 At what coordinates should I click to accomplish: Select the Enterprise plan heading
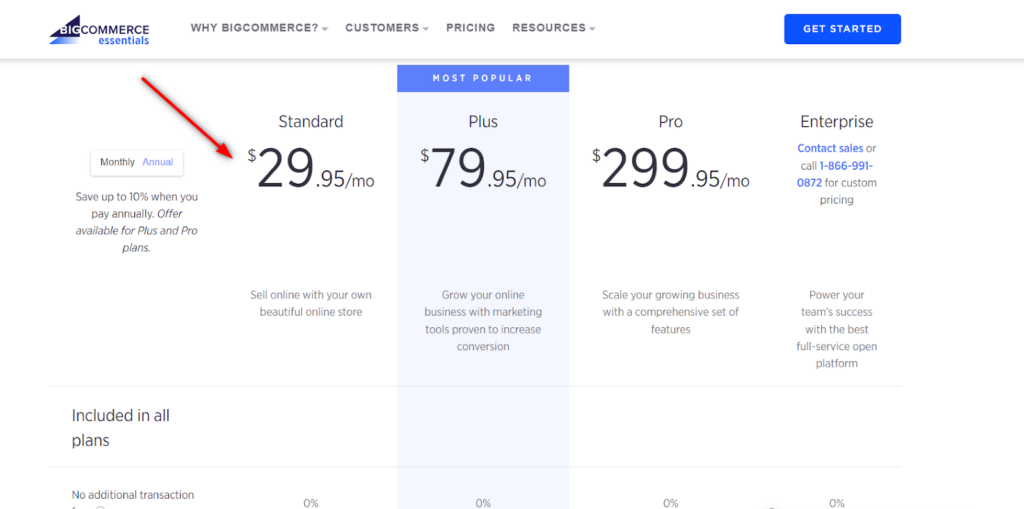coord(837,122)
